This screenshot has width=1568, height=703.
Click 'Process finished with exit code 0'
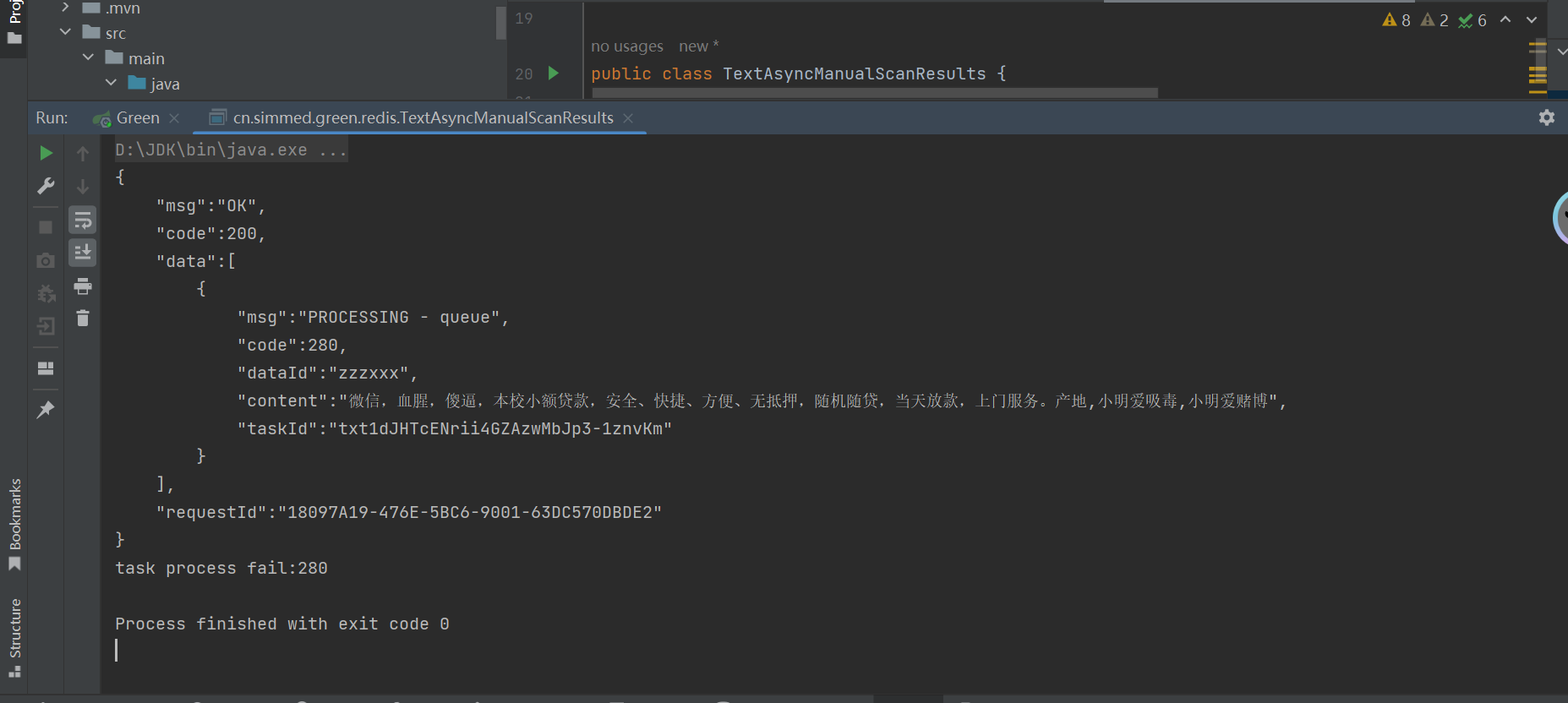point(282,624)
